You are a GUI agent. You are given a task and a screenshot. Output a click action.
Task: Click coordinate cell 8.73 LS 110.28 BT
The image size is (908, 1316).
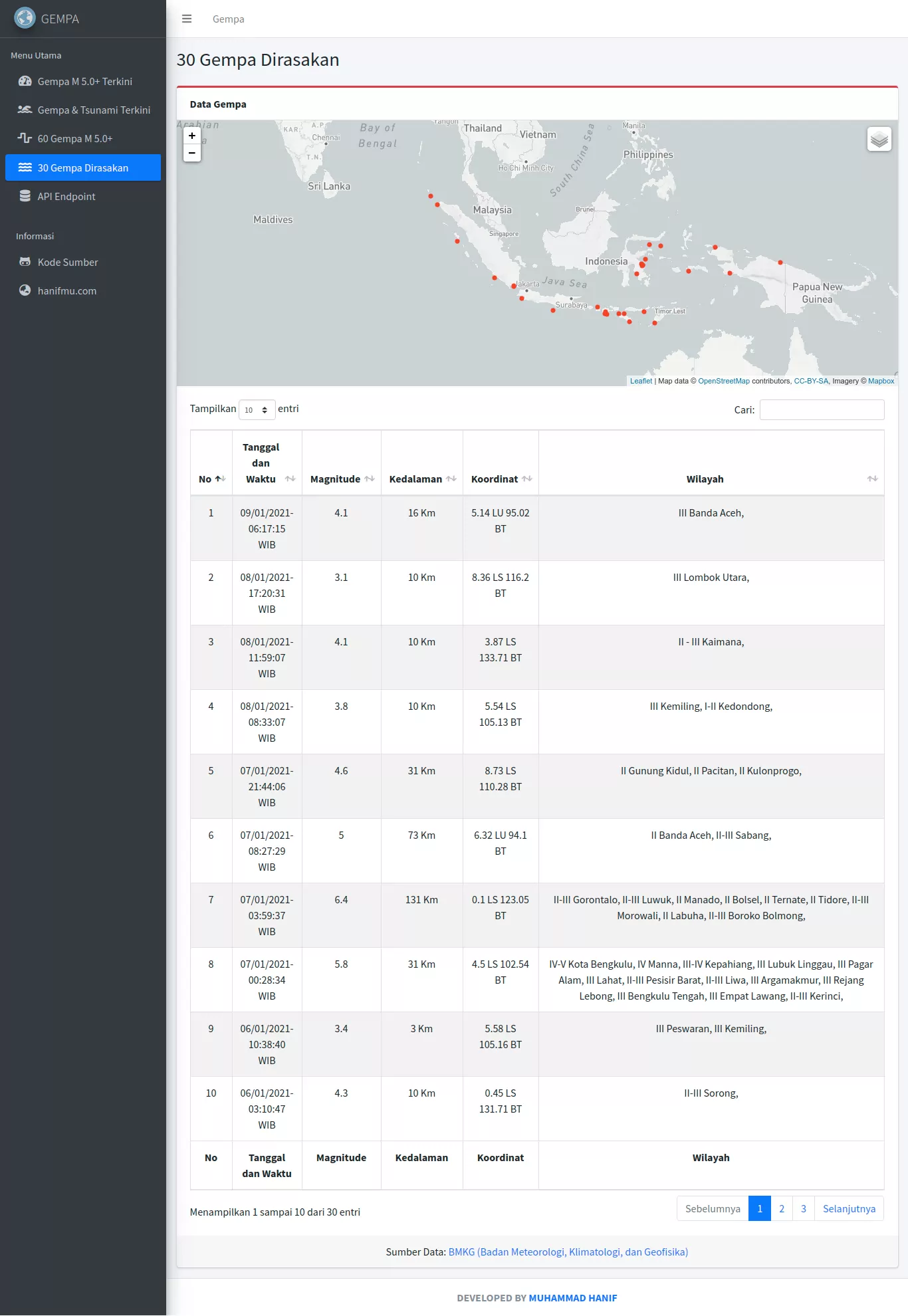501,786
